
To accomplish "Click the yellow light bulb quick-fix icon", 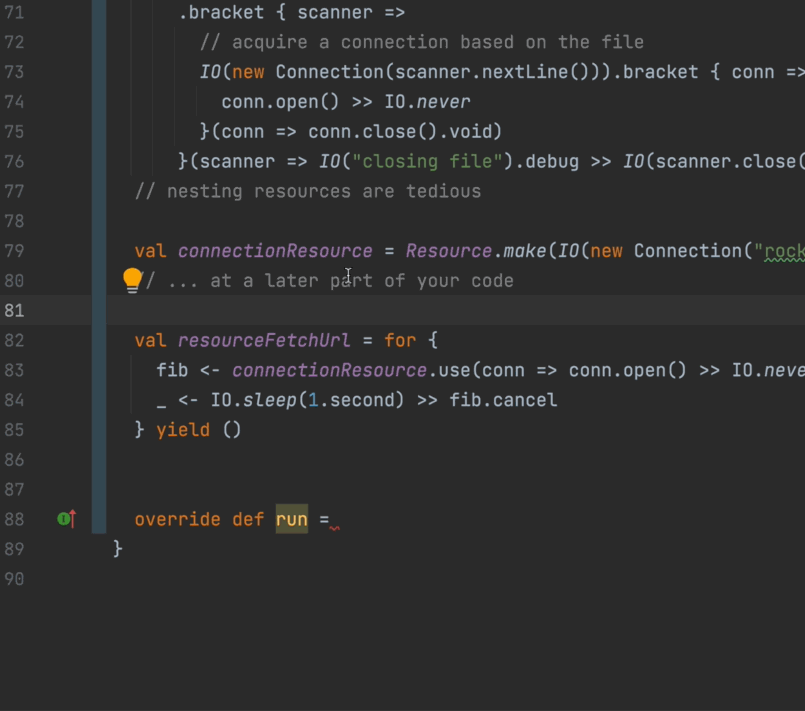I will [132, 280].
